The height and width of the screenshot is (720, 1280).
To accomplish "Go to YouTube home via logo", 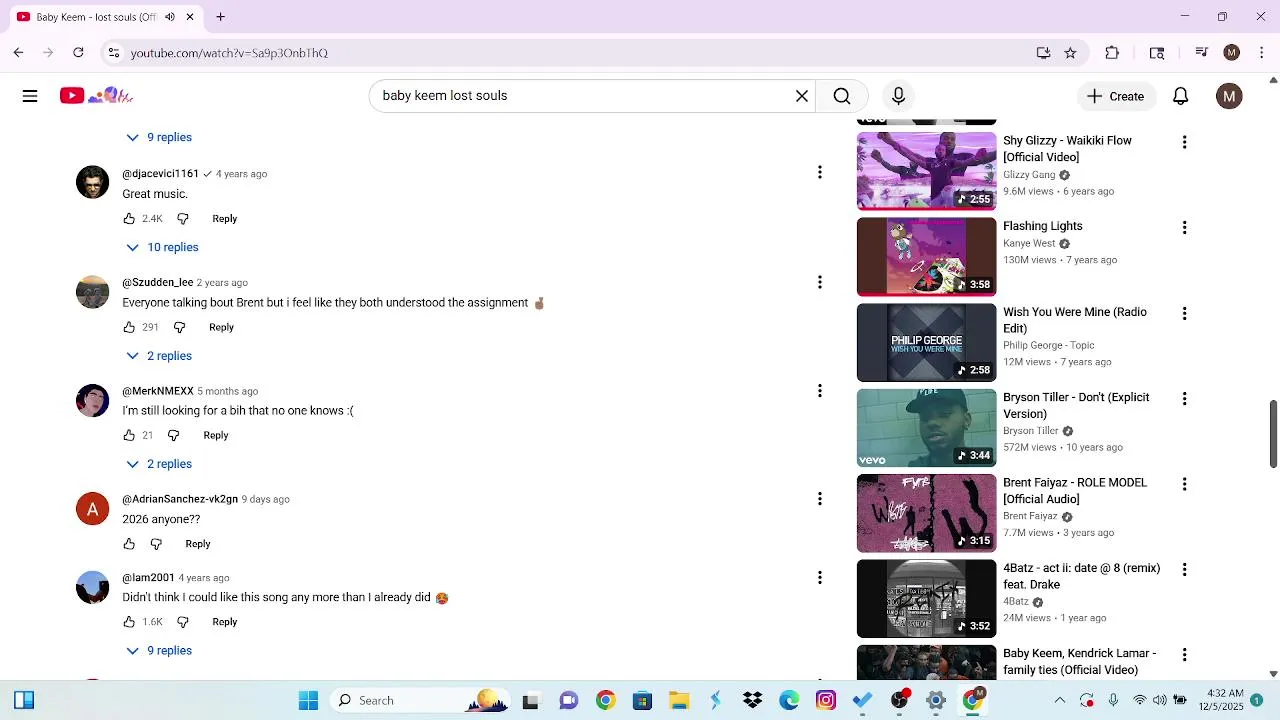I will pyautogui.click(x=96, y=96).
